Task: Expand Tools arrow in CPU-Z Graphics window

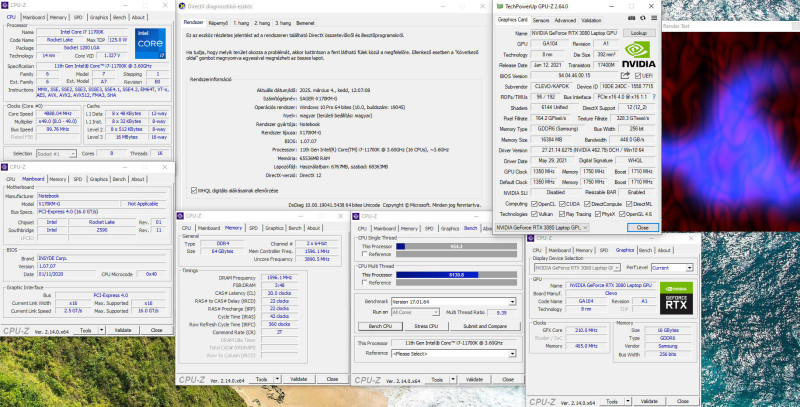Action: point(629,401)
